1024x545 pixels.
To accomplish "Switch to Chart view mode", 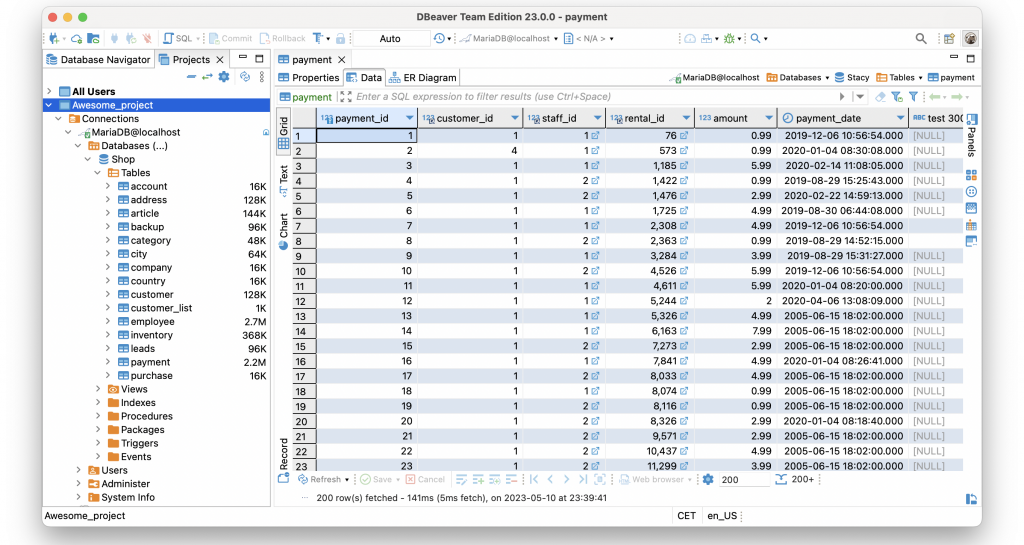I will pyautogui.click(x=283, y=232).
